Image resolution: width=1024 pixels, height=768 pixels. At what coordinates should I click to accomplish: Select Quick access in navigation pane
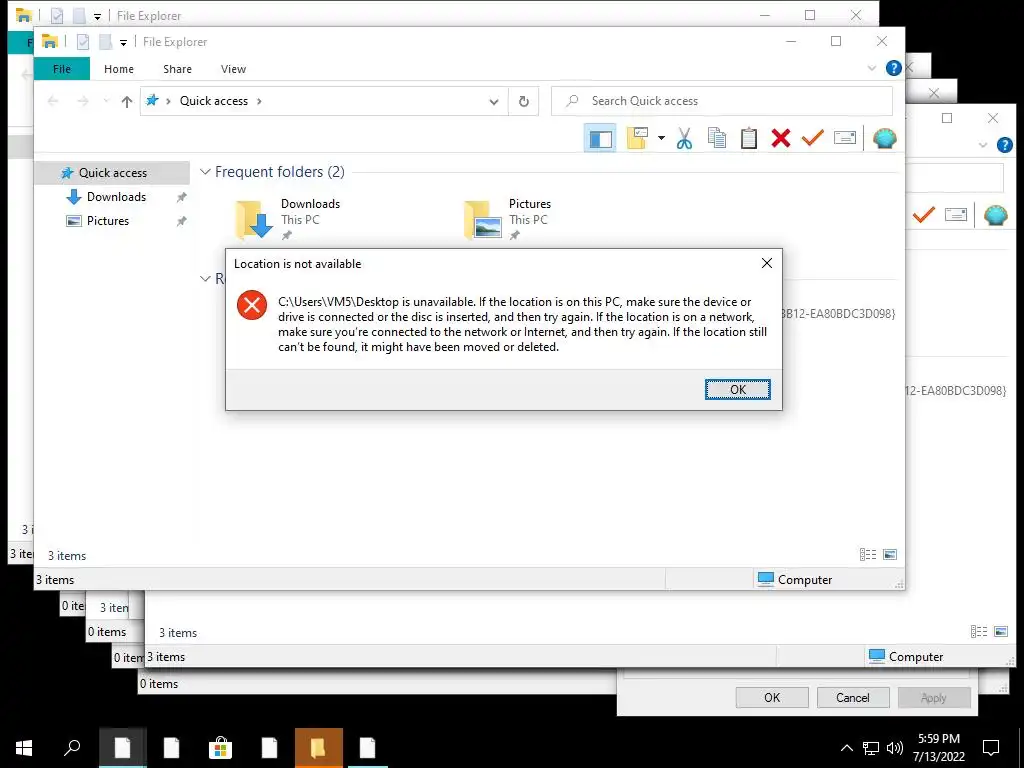112,172
